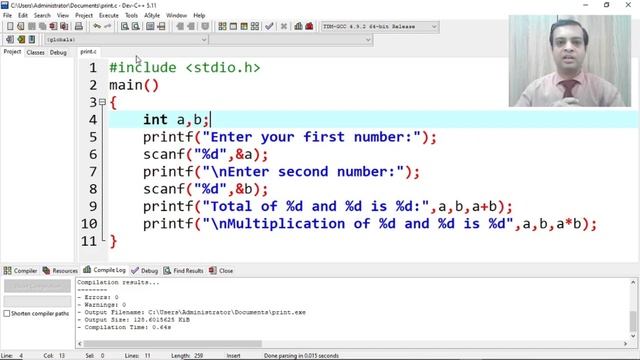Click the Find toolbar icon
The width and height of the screenshot is (640, 360).
tap(124, 27)
